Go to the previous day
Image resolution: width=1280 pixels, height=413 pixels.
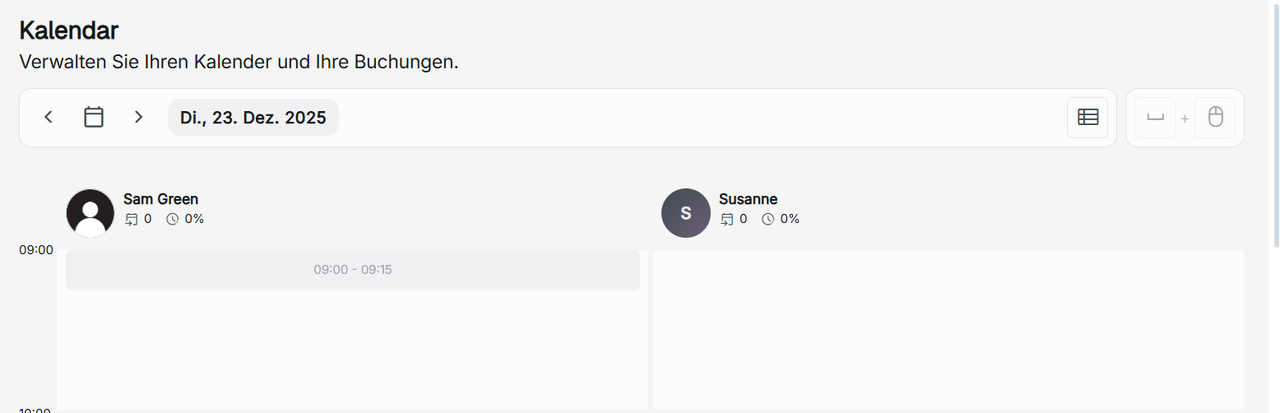point(48,117)
